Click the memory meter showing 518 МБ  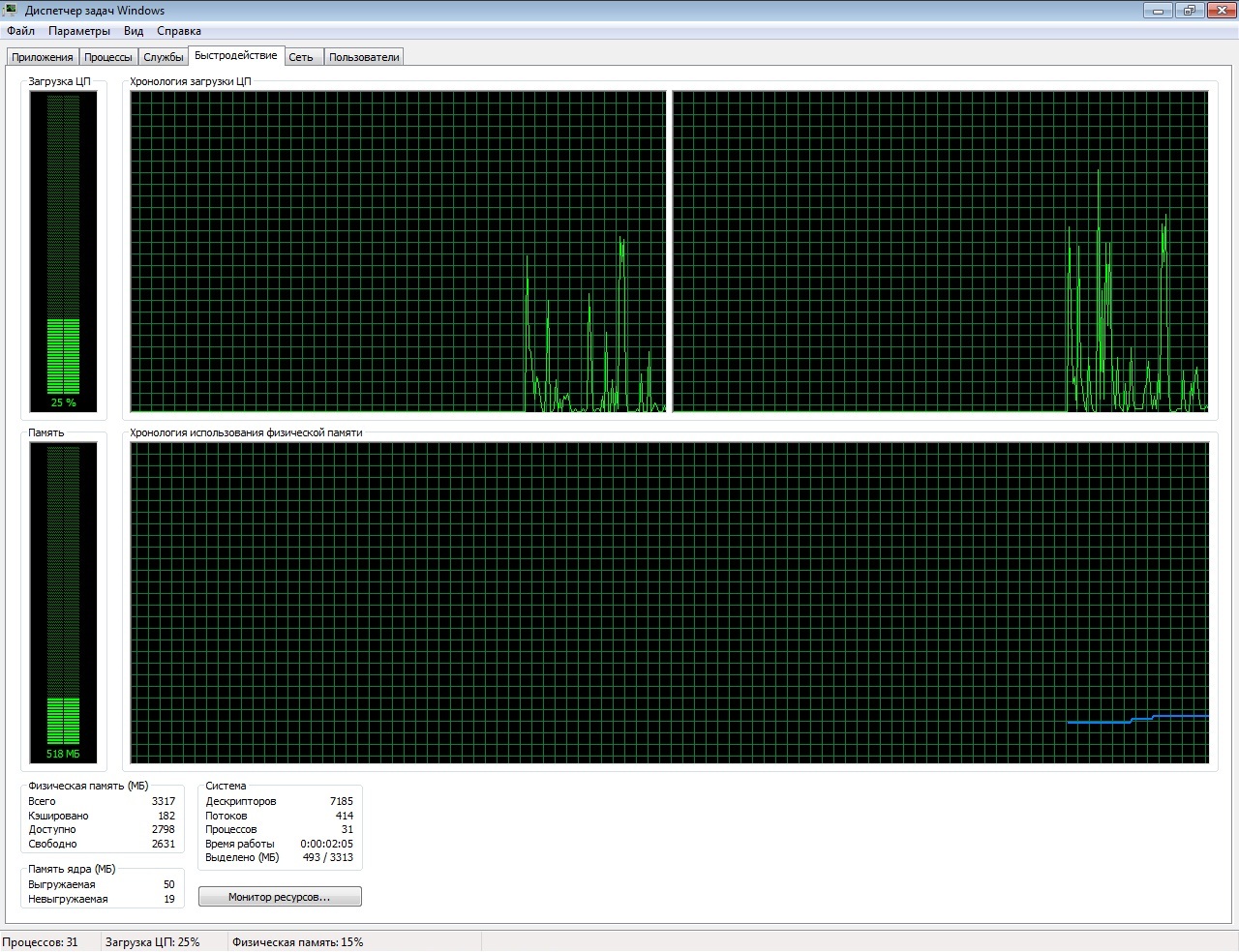64,603
